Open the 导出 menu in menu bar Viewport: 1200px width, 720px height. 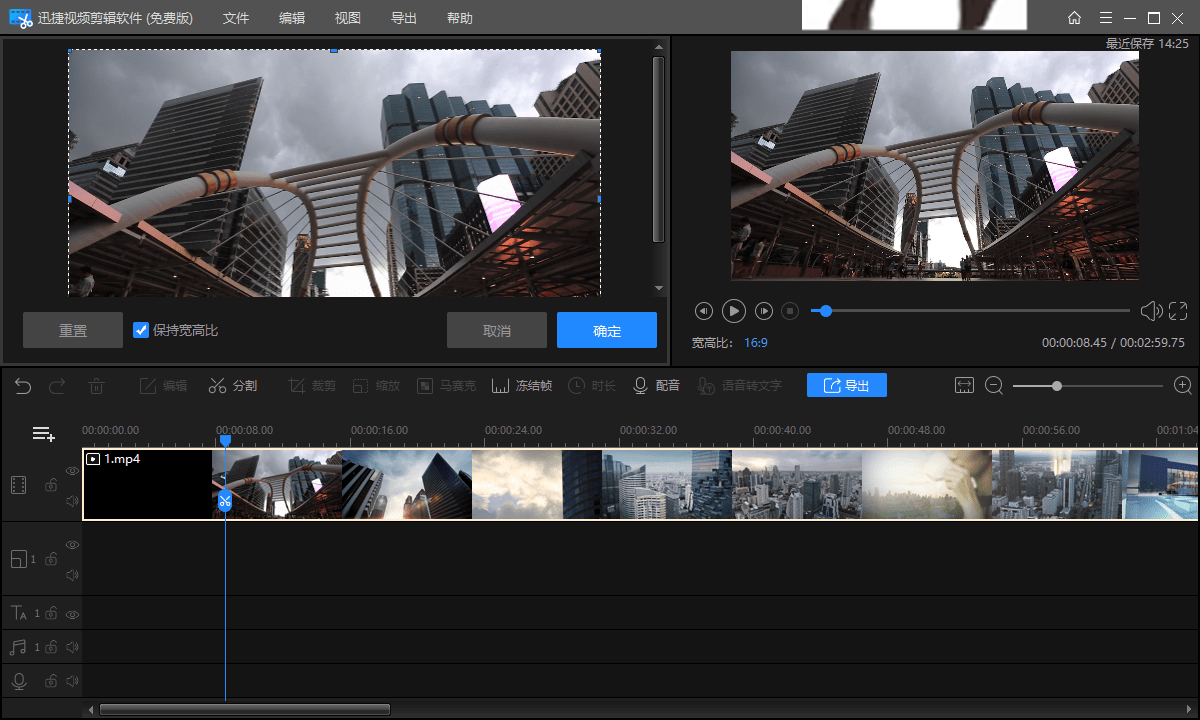(404, 18)
